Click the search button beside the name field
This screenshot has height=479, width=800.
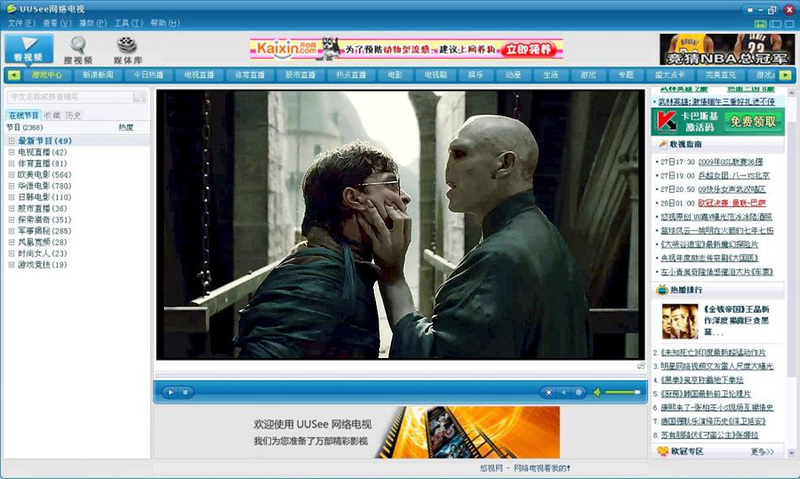(x=138, y=97)
